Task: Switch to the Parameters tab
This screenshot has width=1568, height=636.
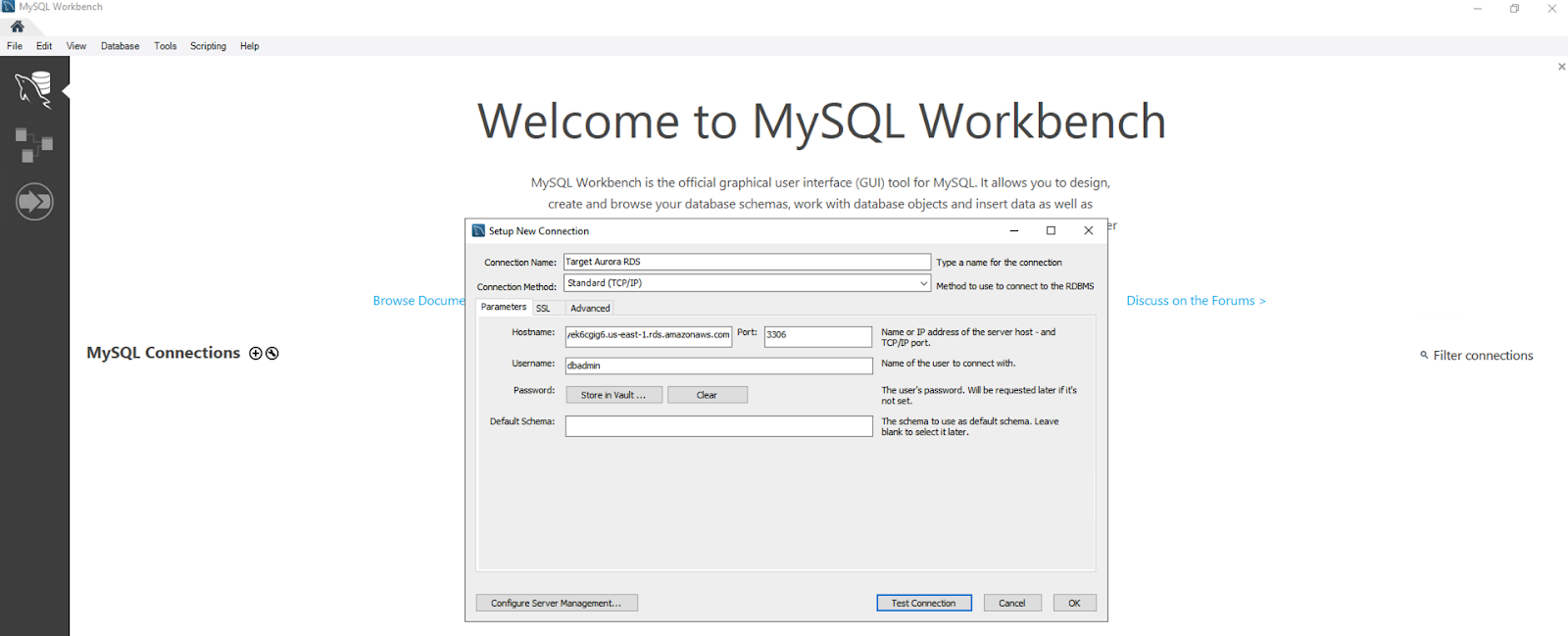Action: click(x=504, y=307)
